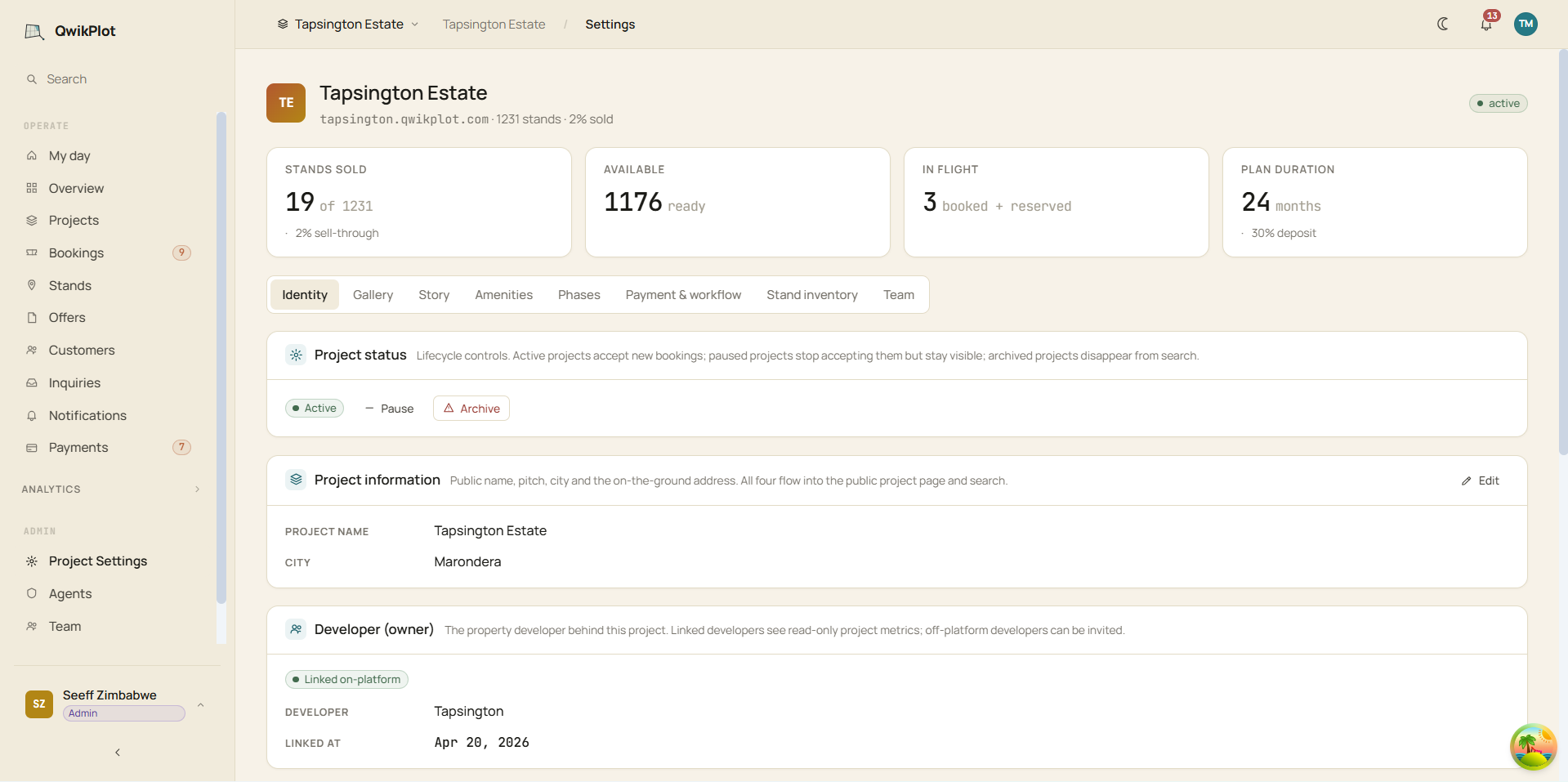Click the Bookings ticket icon
Viewport: 1568px width, 782px height.
click(32, 252)
